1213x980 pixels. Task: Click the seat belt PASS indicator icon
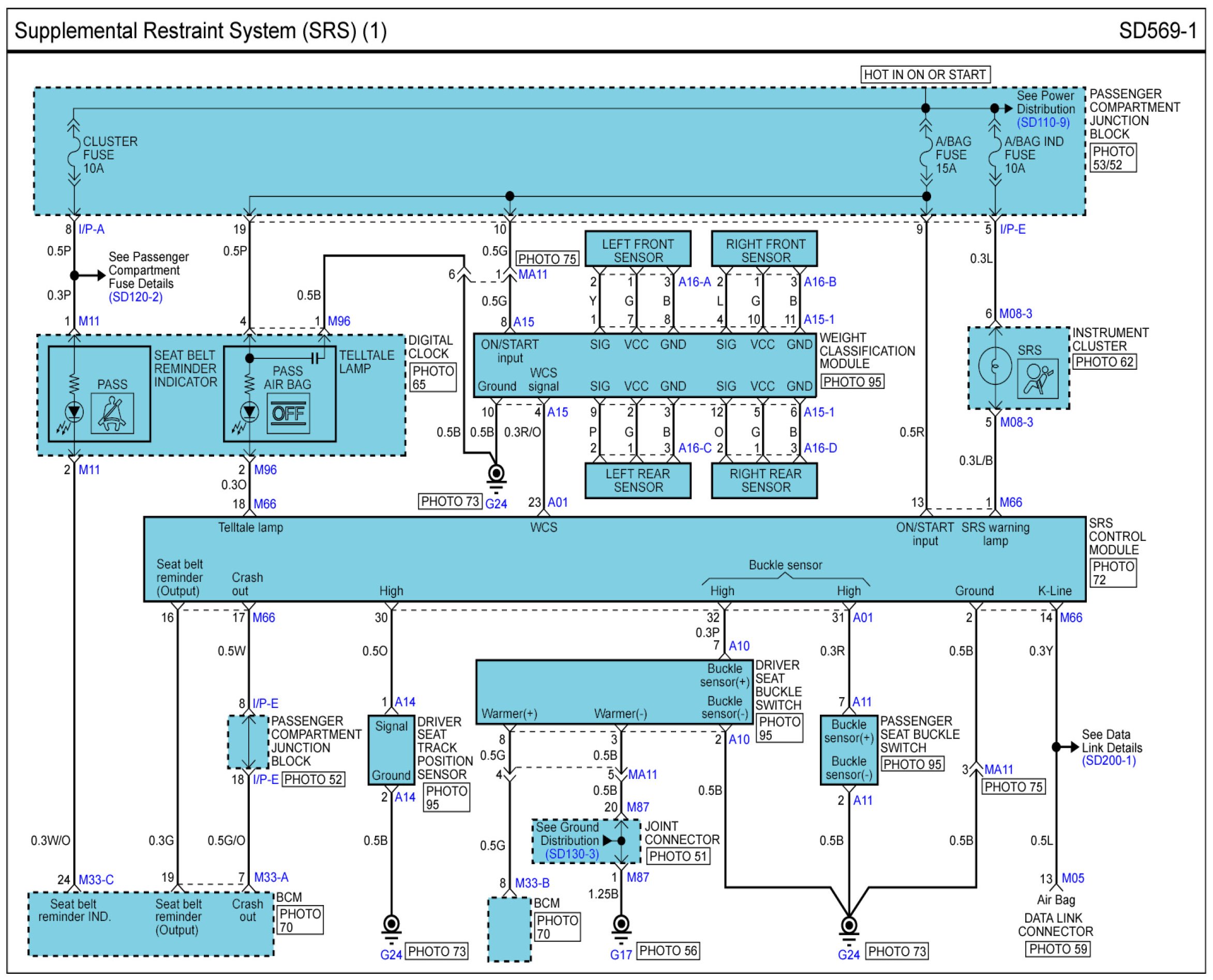(x=112, y=413)
